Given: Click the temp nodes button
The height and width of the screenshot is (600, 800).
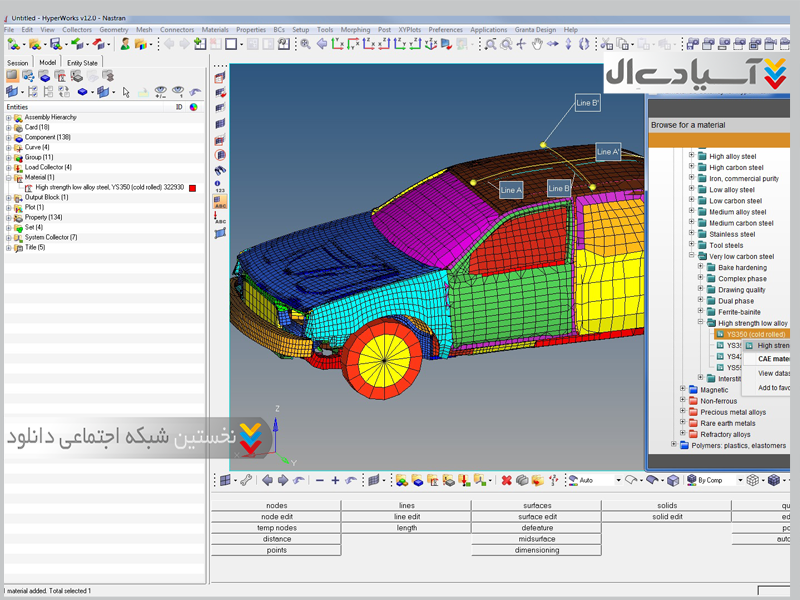Looking at the screenshot, I should [276, 528].
